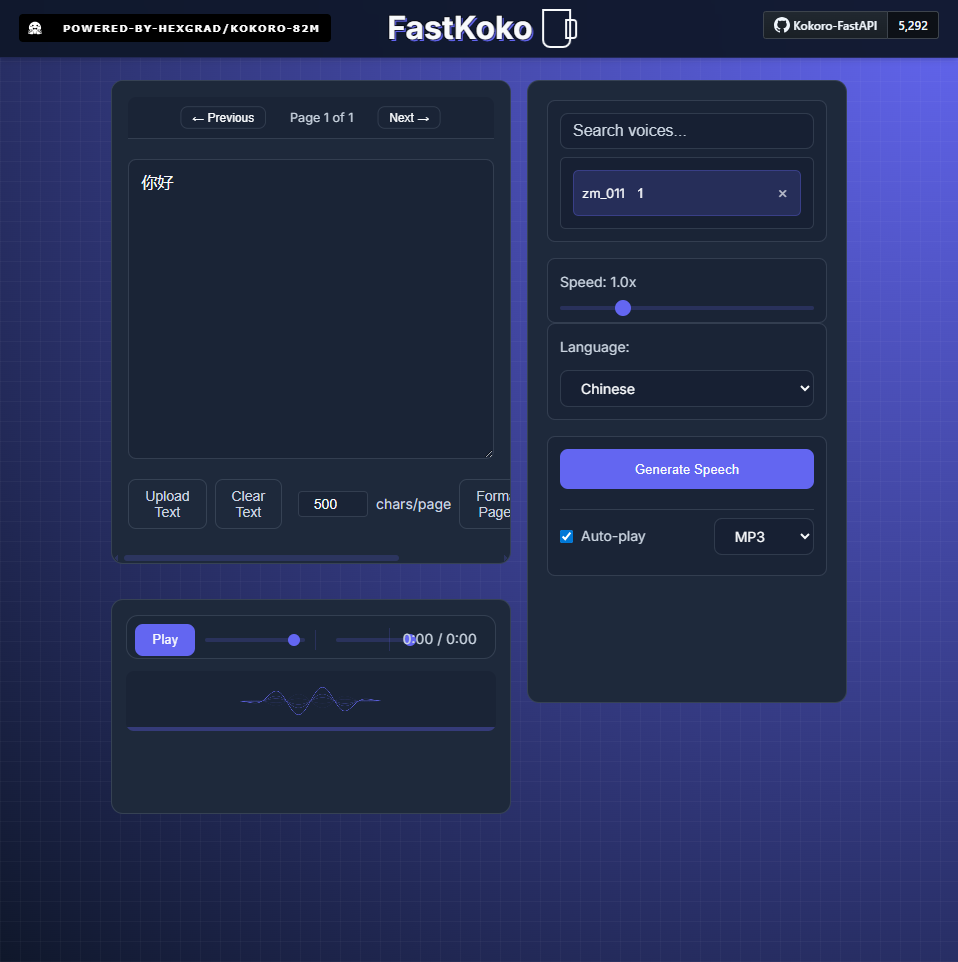The image size is (958, 962).
Task: Click the Speed: 1.0x label
Action: [598, 282]
